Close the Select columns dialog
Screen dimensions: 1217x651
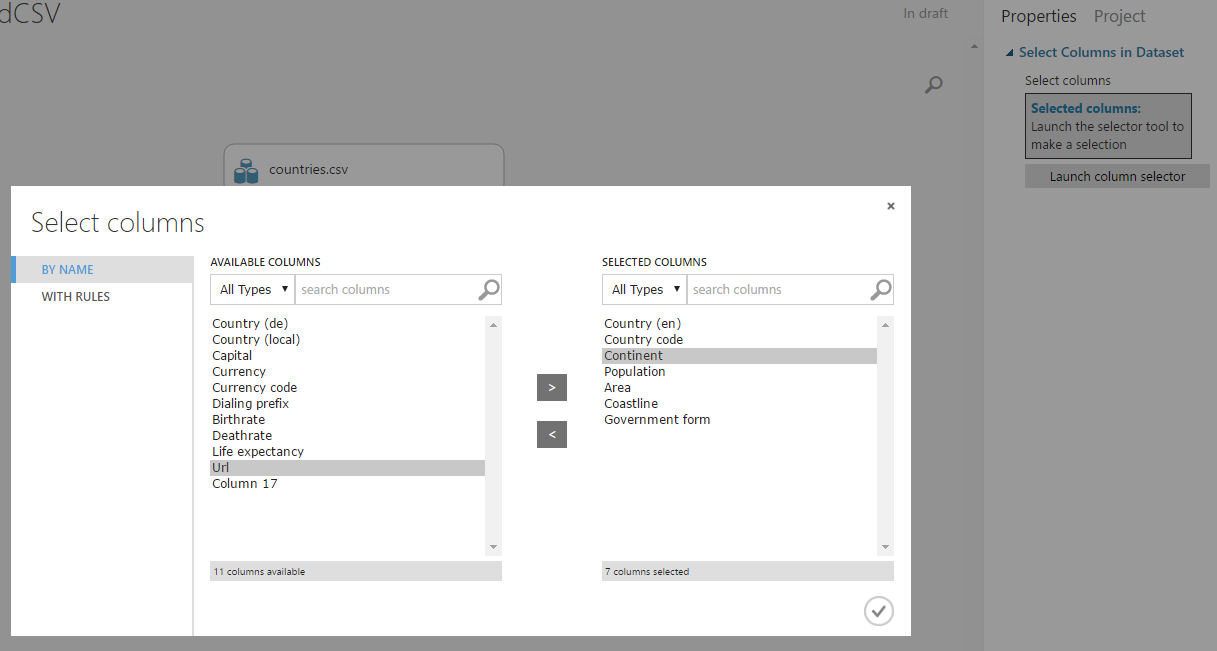pos(890,206)
